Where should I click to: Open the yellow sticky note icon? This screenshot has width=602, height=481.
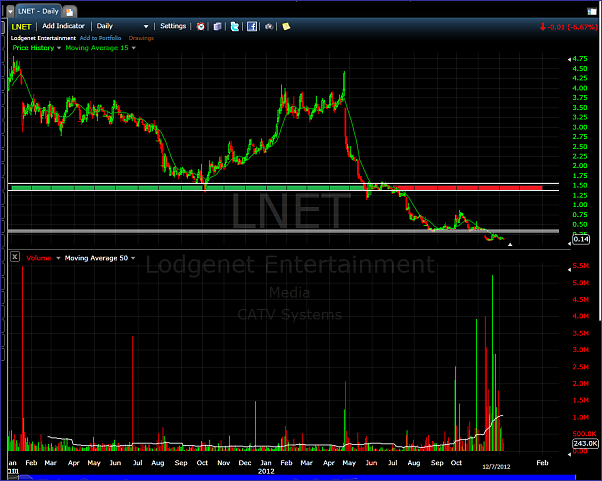coord(286,26)
